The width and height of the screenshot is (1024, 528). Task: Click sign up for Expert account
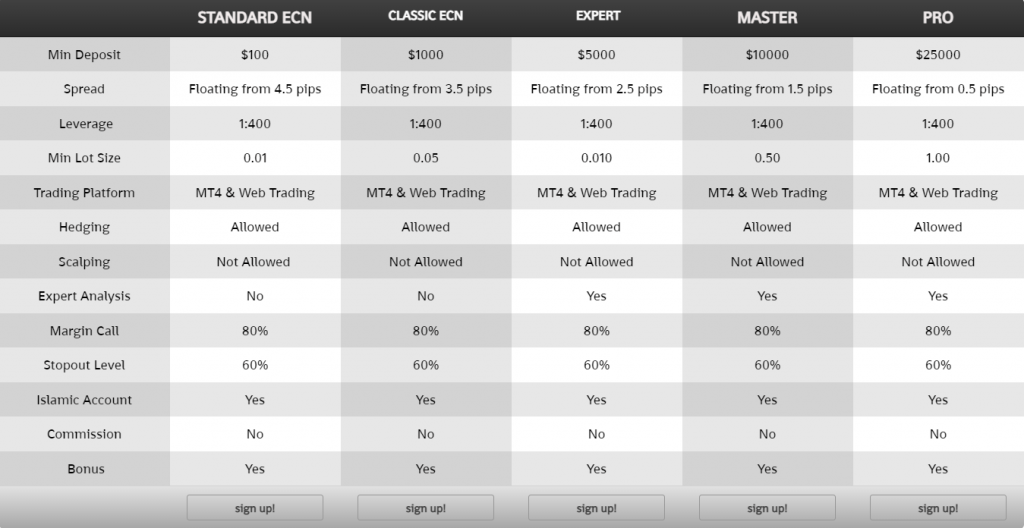tap(596, 508)
